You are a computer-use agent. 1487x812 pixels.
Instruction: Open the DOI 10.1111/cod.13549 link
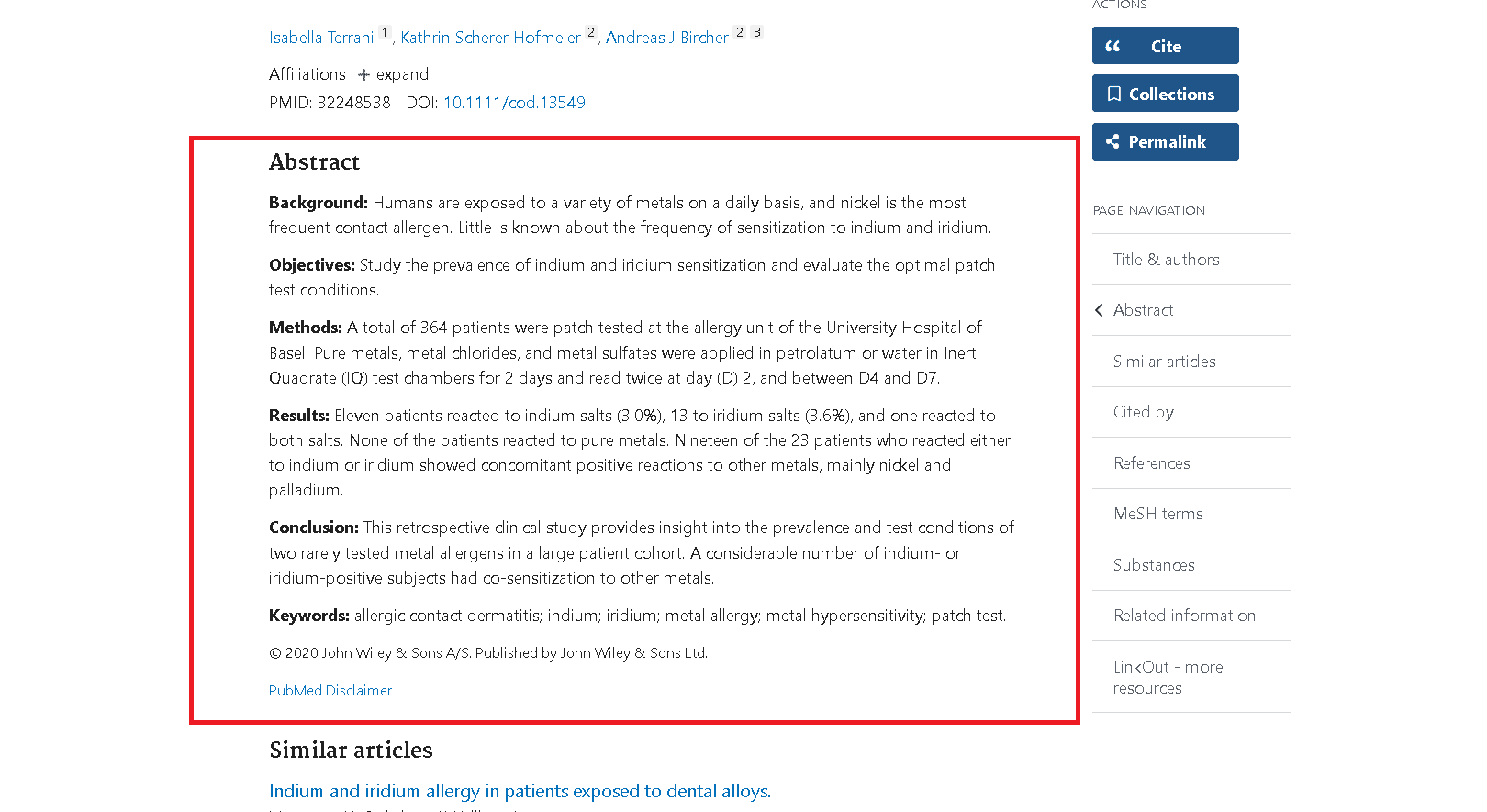point(514,103)
